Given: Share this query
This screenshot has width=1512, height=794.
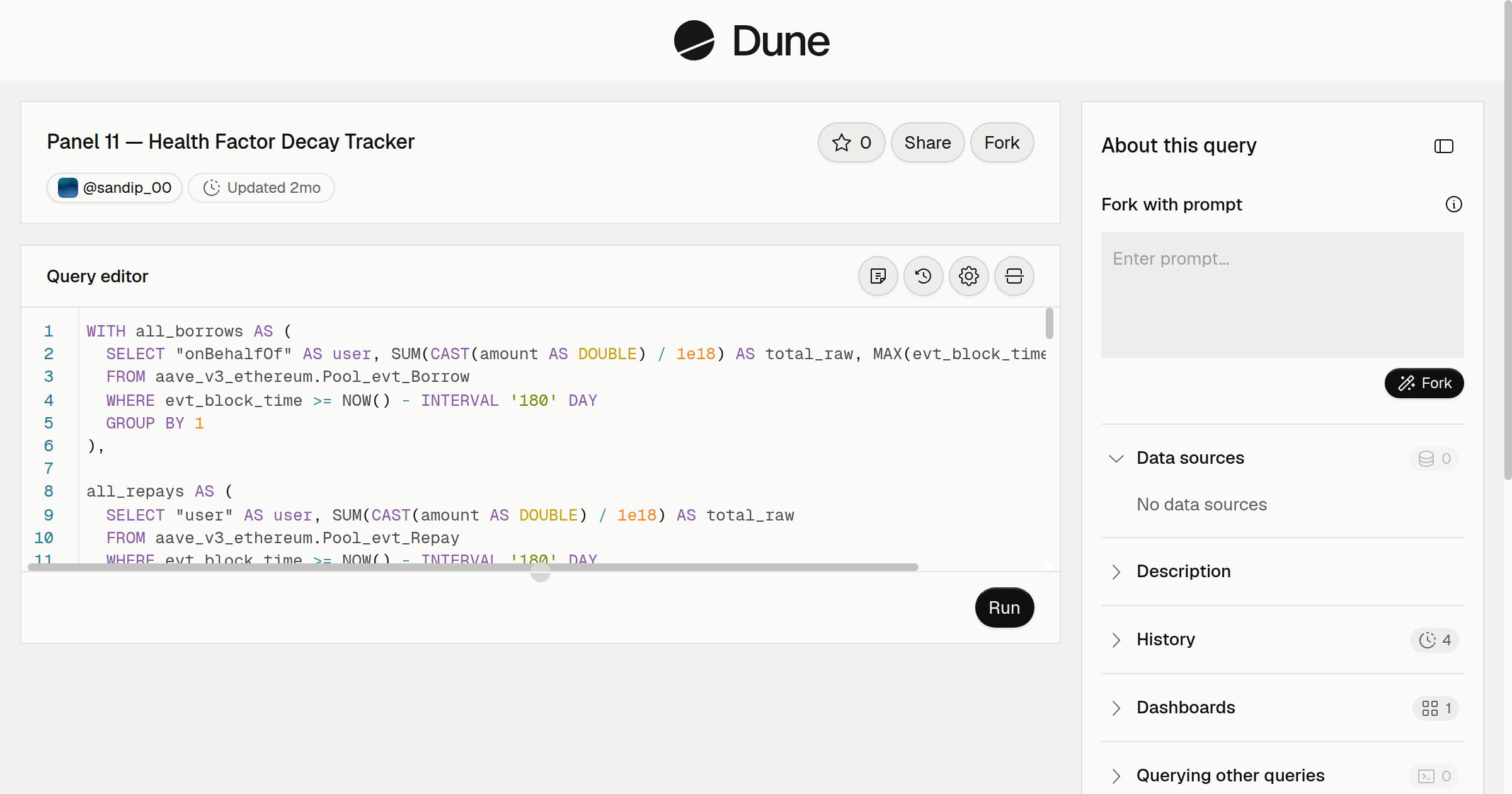Looking at the screenshot, I should [927, 142].
